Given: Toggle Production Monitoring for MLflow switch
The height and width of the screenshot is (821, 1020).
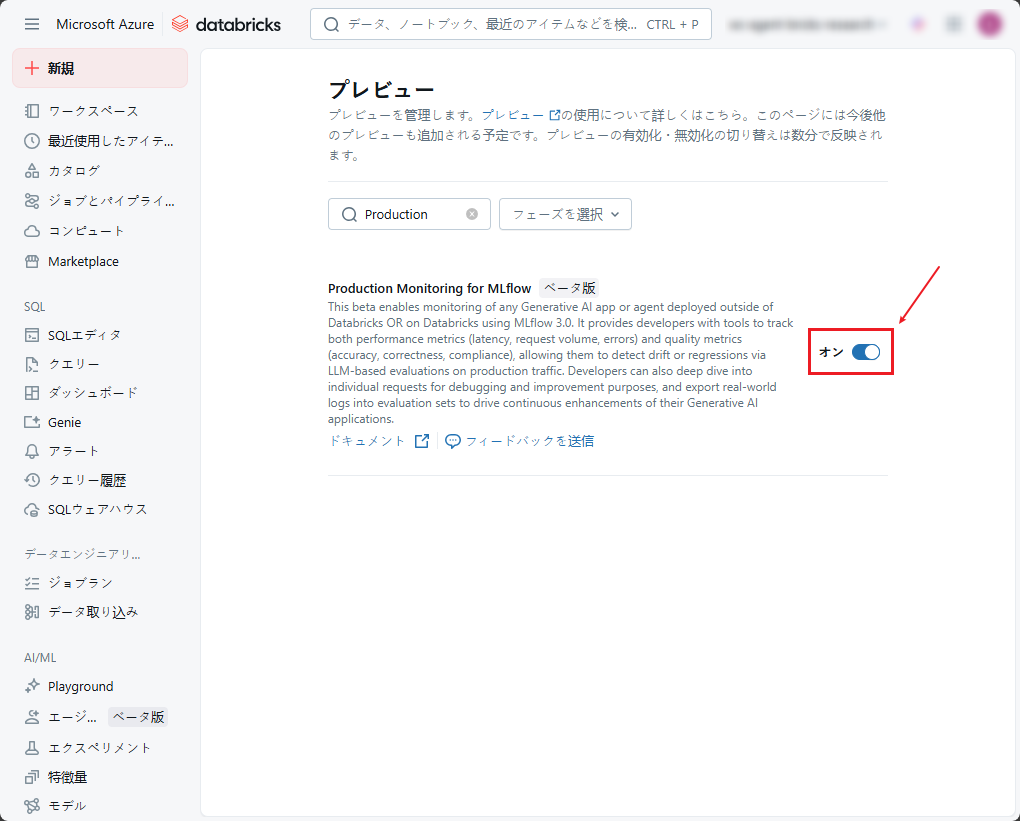Looking at the screenshot, I should (x=866, y=352).
